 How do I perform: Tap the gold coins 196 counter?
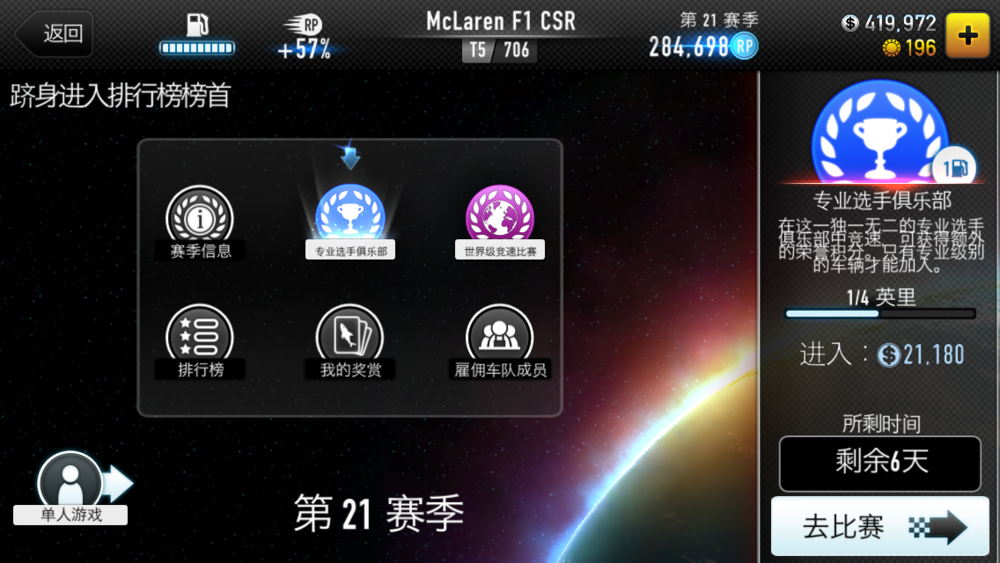(x=909, y=48)
